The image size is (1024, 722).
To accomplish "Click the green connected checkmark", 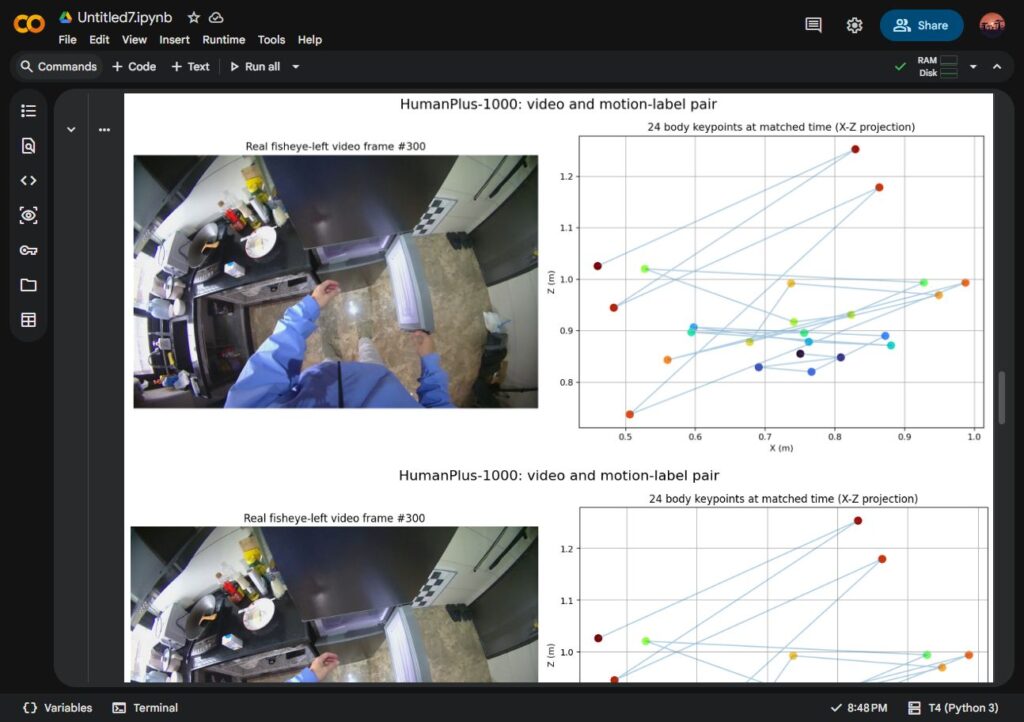I will pos(901,67).
